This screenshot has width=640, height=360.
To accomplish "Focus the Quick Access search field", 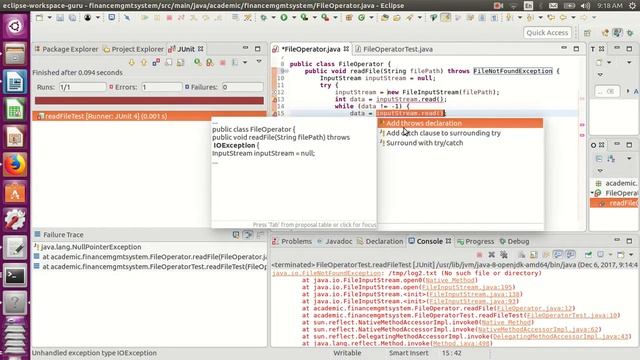I will click(547, 33).
